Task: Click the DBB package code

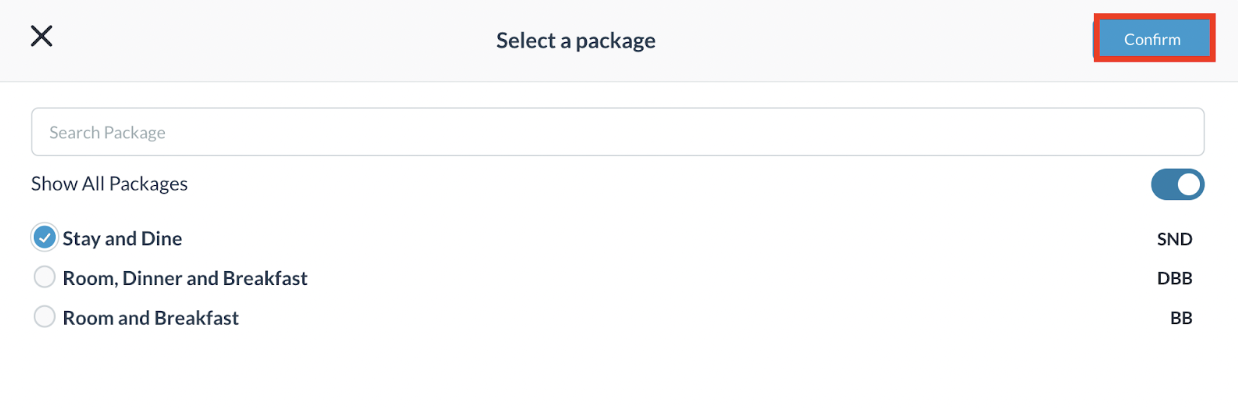Action: pos(1175,278)
